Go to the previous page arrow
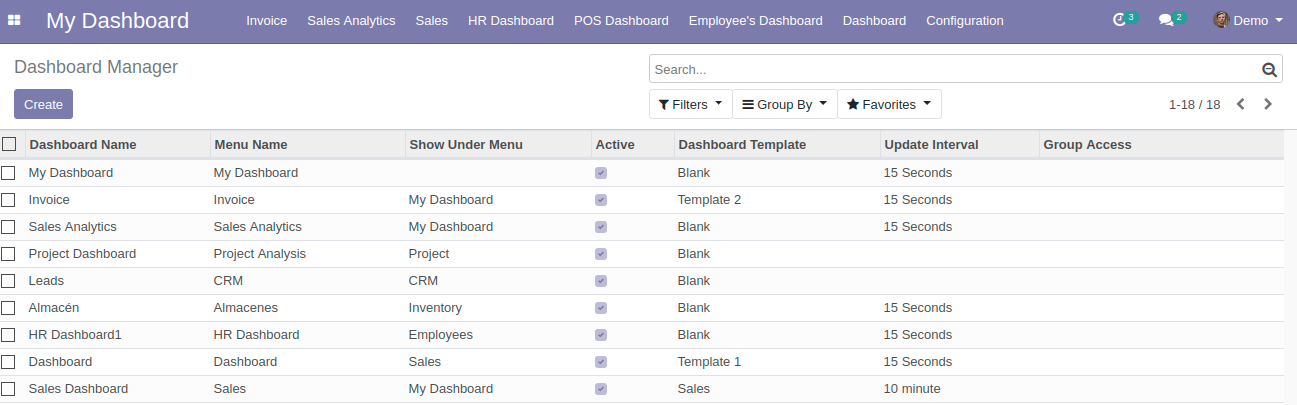Image resolution: width=1297 pixels, height=405 pixels. coord(1241,104)
